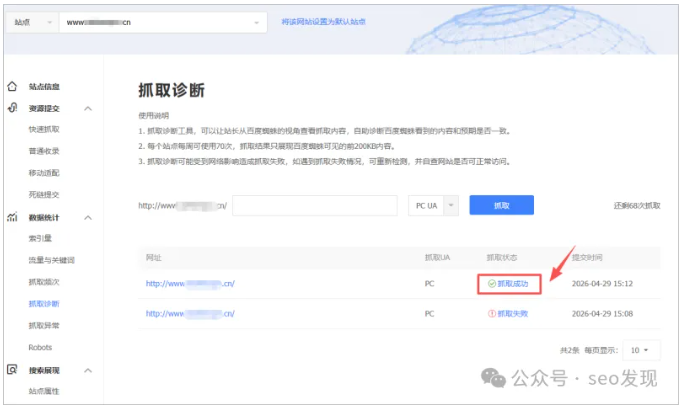
Task: Click the 抓取状态 column header
Action: tap(502, 258)
